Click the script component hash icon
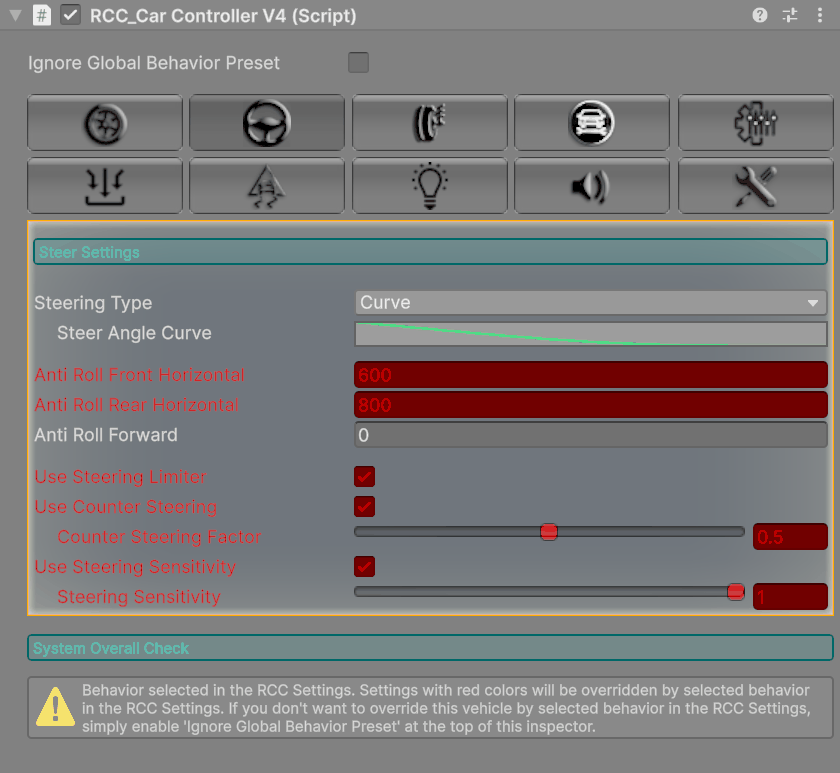 pos(42,15)
